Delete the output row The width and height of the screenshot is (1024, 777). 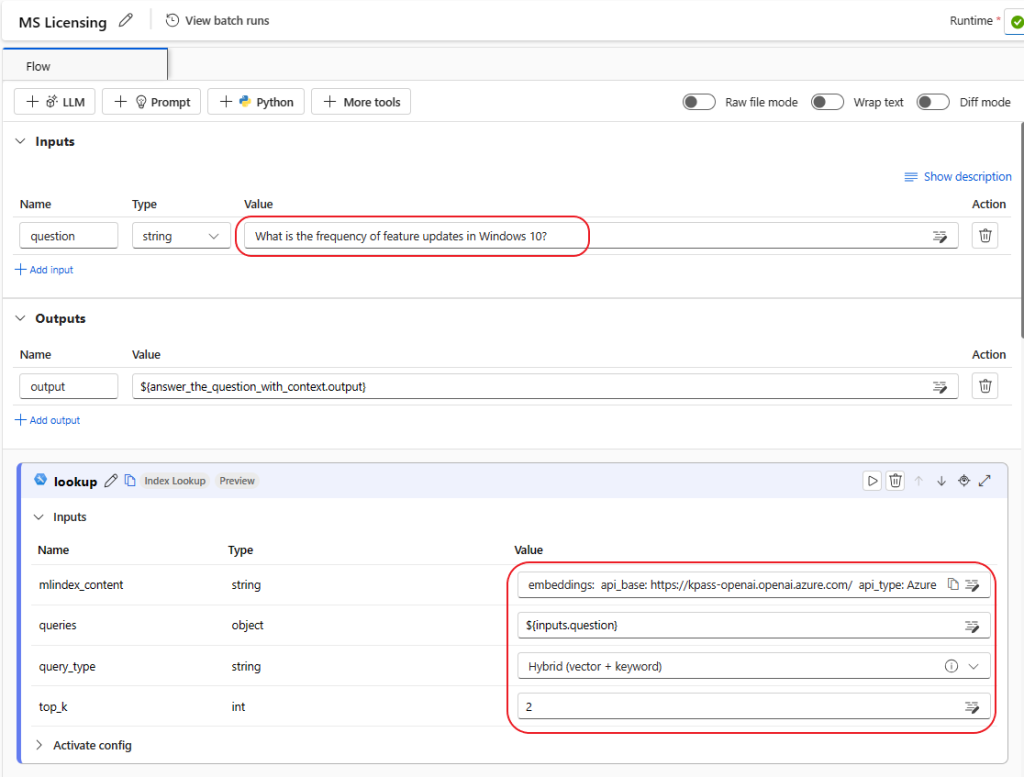coord(985,386)
